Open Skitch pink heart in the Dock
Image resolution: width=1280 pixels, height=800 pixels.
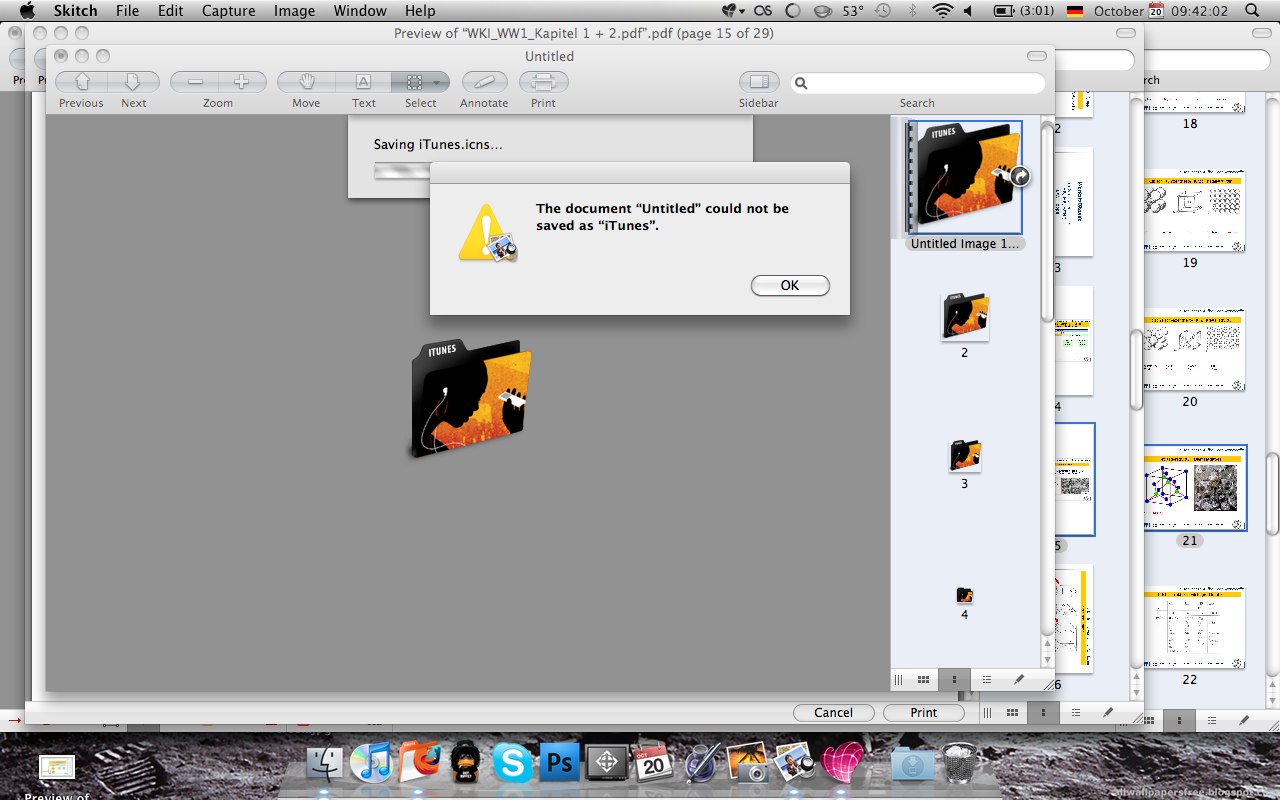[x=842, y=763]
